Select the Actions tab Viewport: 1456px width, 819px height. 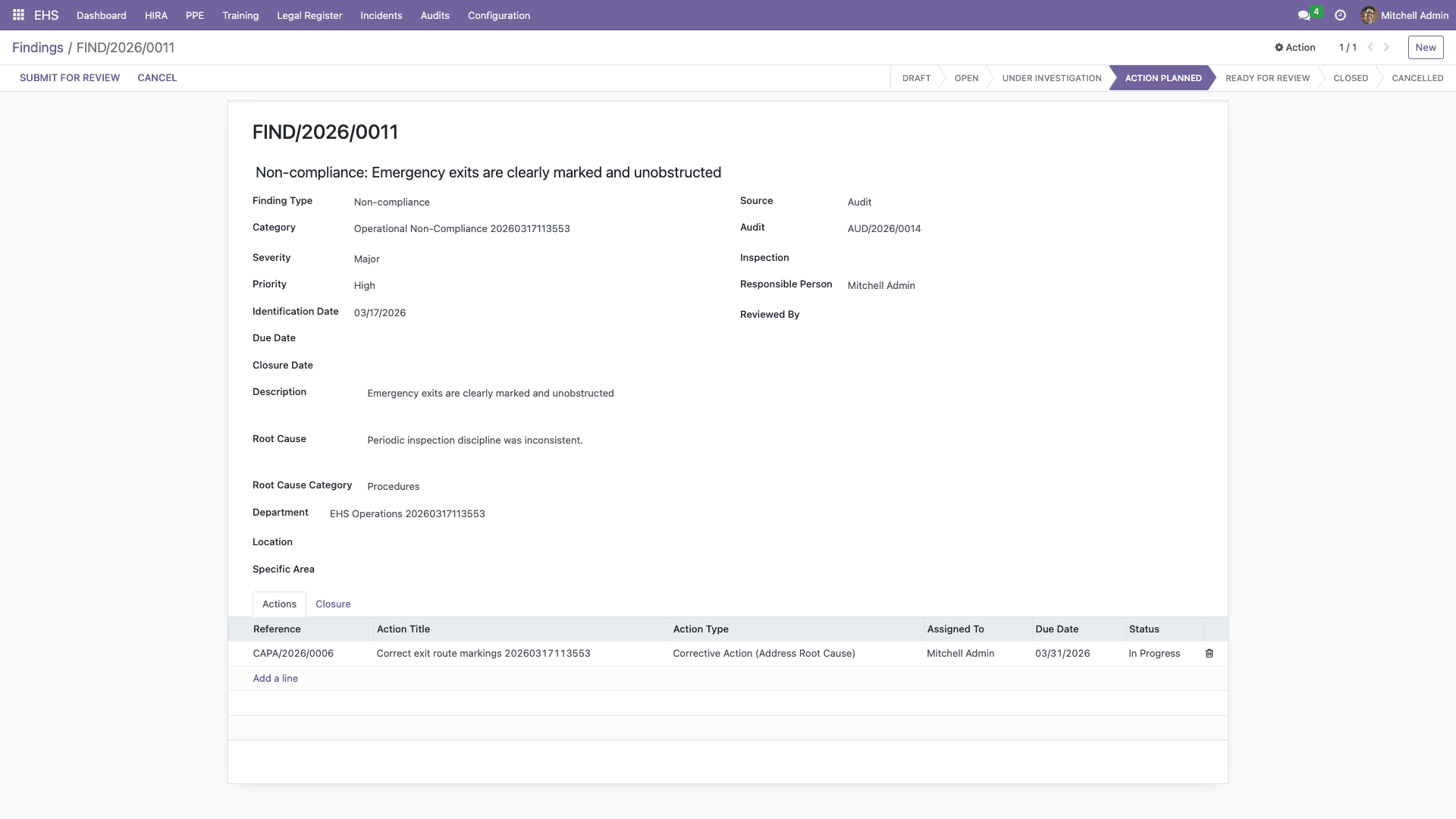(x=279, y=604)
